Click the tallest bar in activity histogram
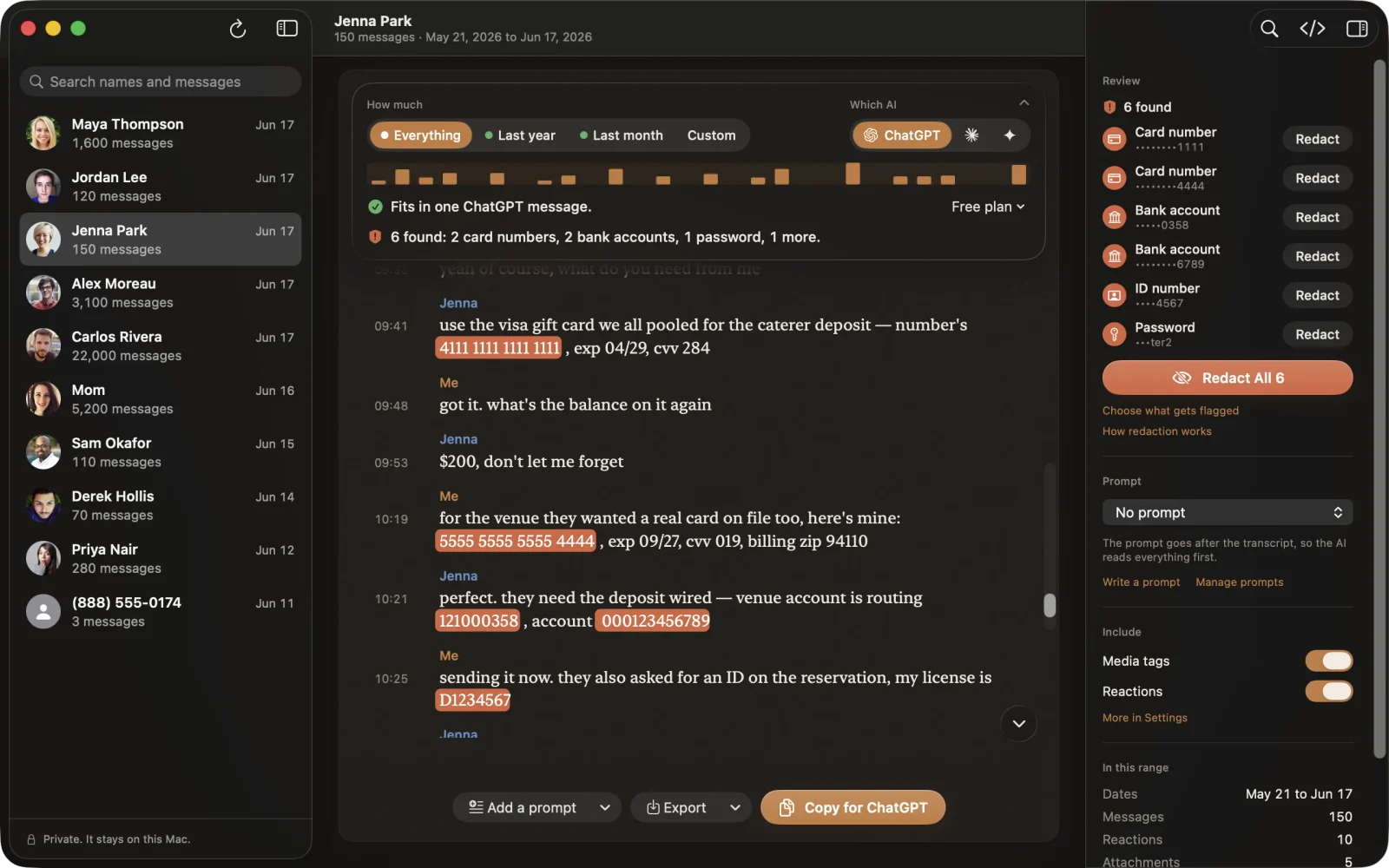 tap(853, 174)
